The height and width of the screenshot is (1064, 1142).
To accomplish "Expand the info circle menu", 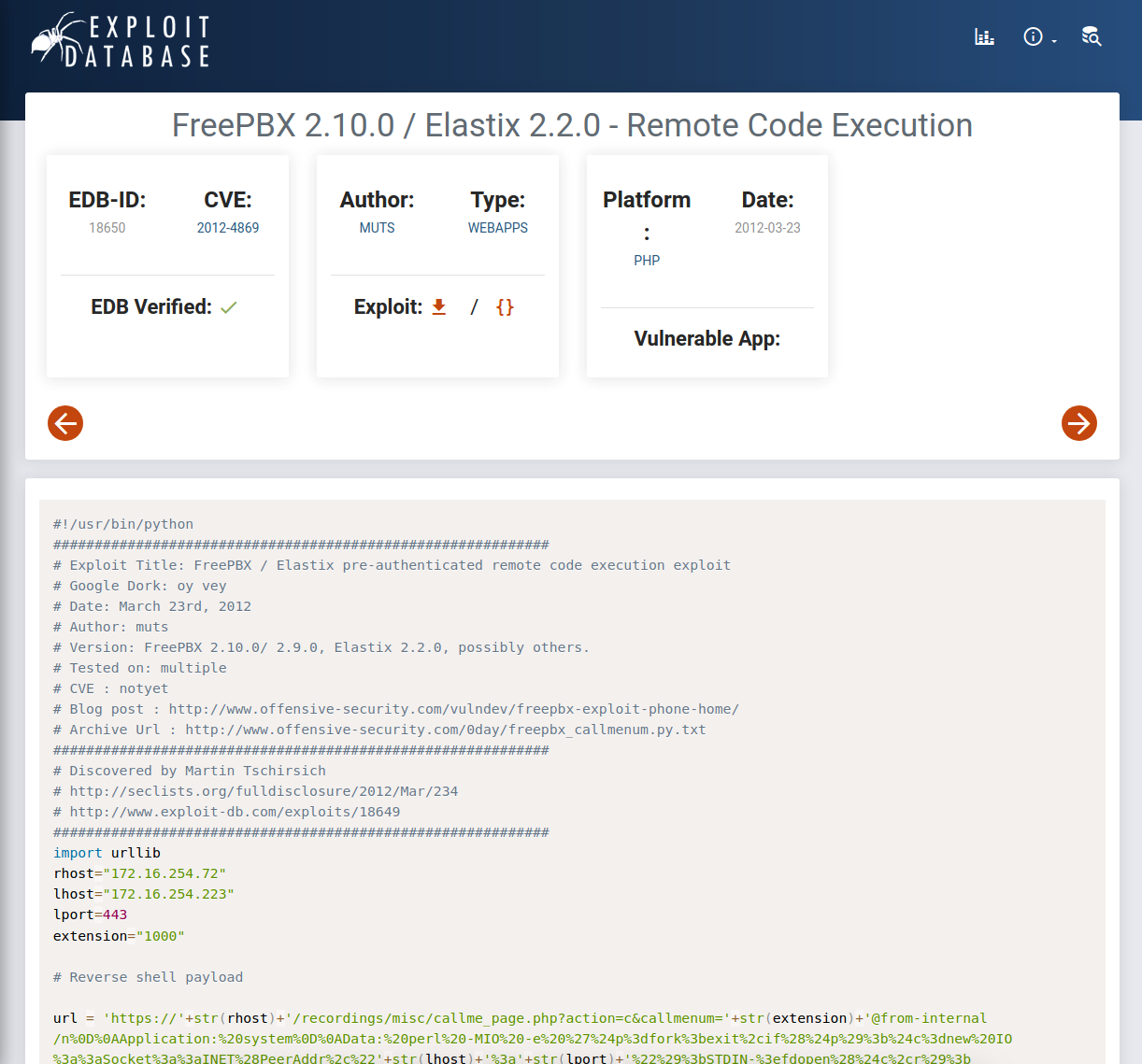I will [x=1039, y=37].
